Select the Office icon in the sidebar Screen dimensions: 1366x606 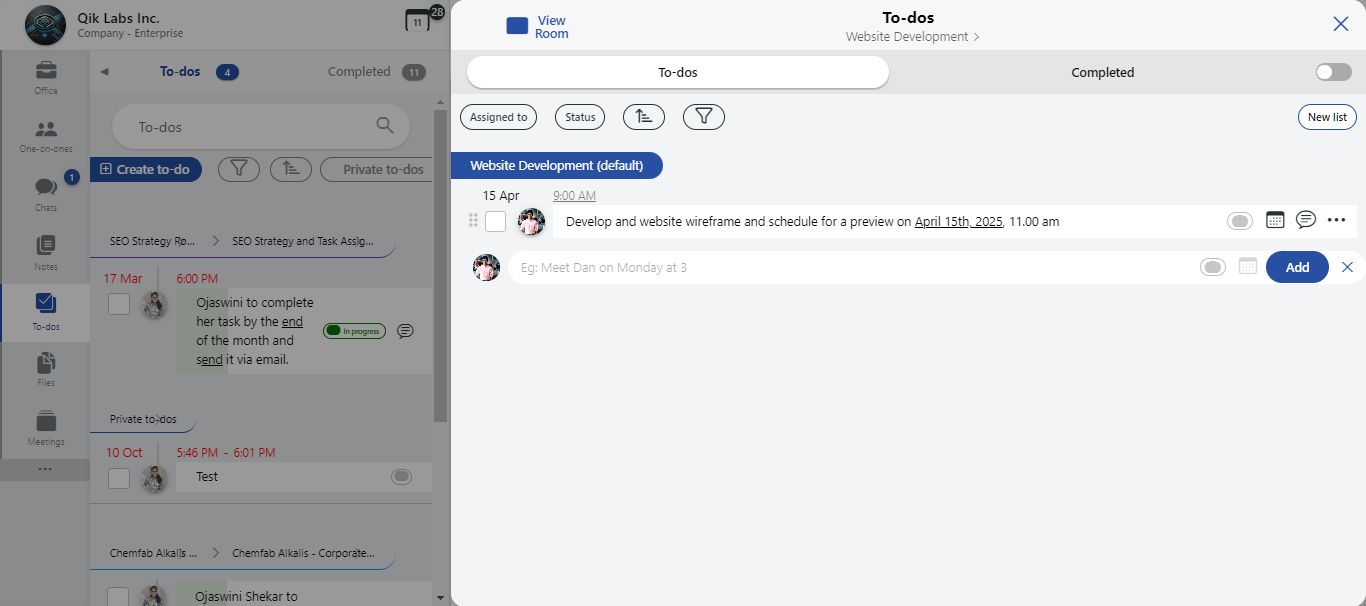click(45, 75)
